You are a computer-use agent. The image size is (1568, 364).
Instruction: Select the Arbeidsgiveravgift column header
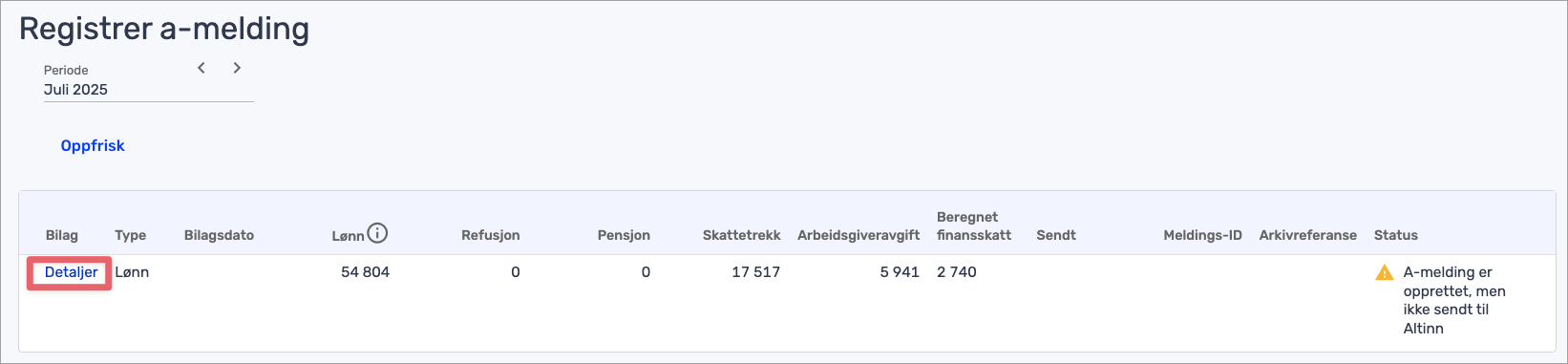pyautogui.click(x=858, y=235)
